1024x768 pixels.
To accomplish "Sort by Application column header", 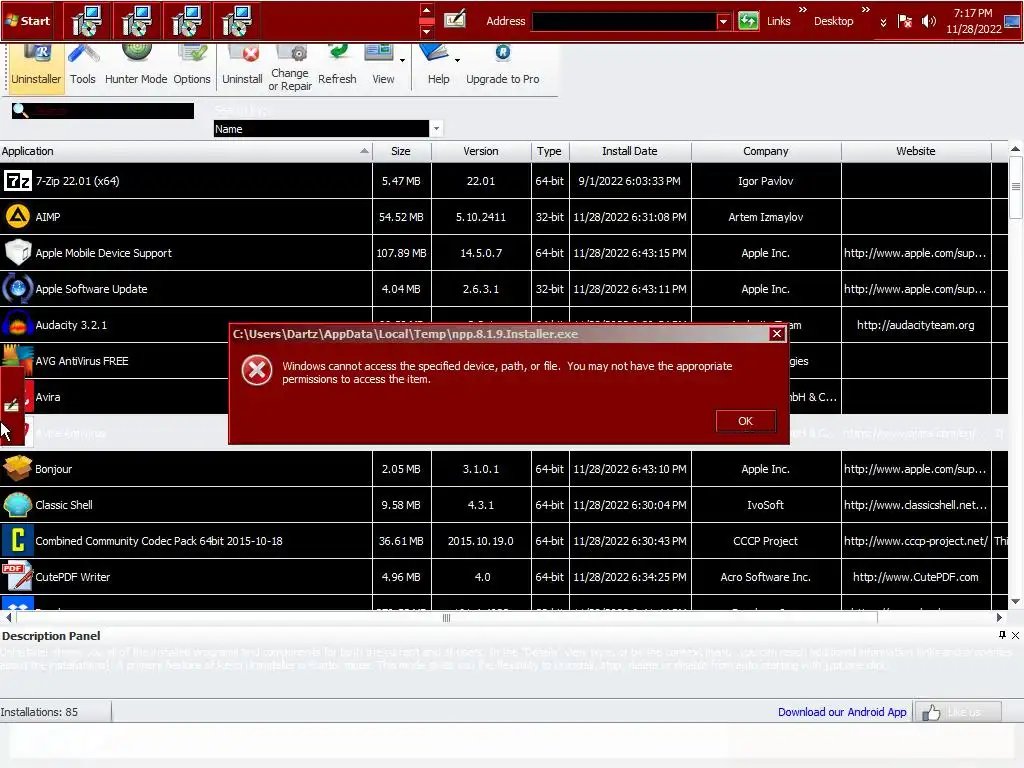I will click(x=185, y=151).
